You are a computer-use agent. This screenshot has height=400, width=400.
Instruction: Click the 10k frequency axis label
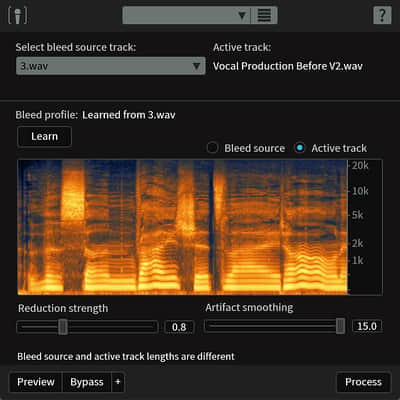click(360, 191)
